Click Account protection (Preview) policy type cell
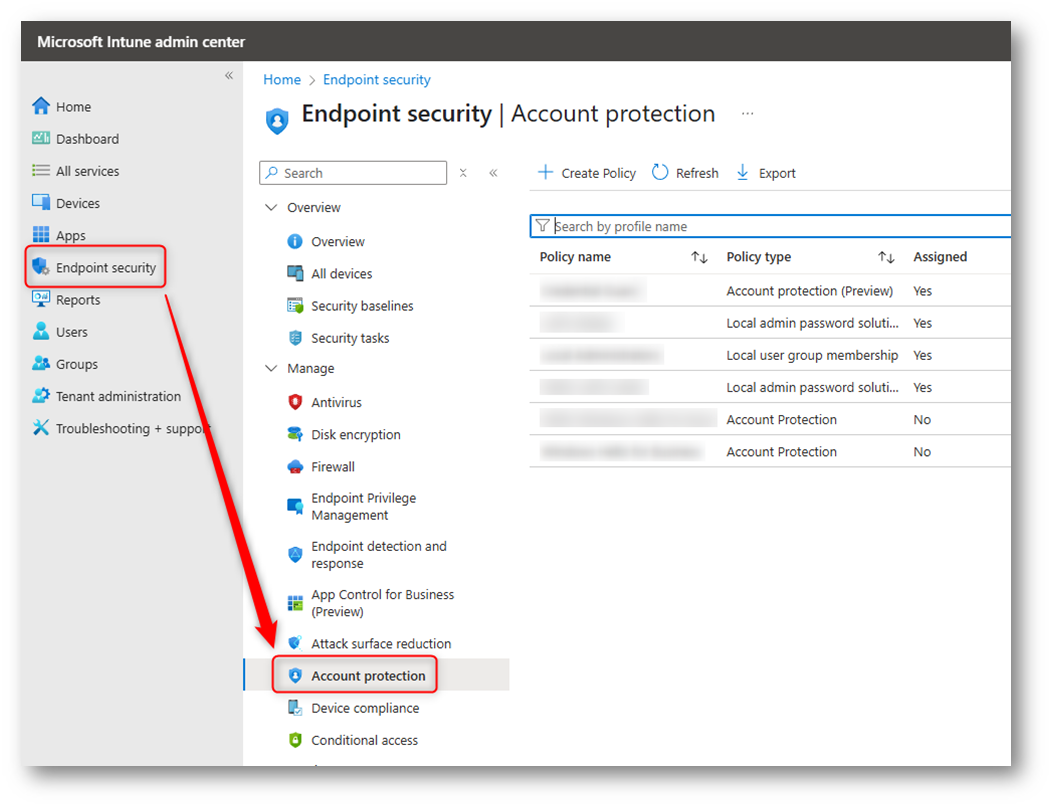This screenshot has width=1053, height=808. coord(810,291)
